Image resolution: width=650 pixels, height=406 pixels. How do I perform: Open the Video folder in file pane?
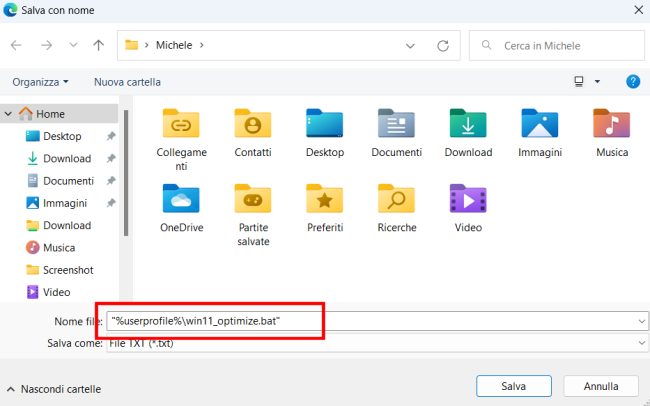(x=468, y=208)
